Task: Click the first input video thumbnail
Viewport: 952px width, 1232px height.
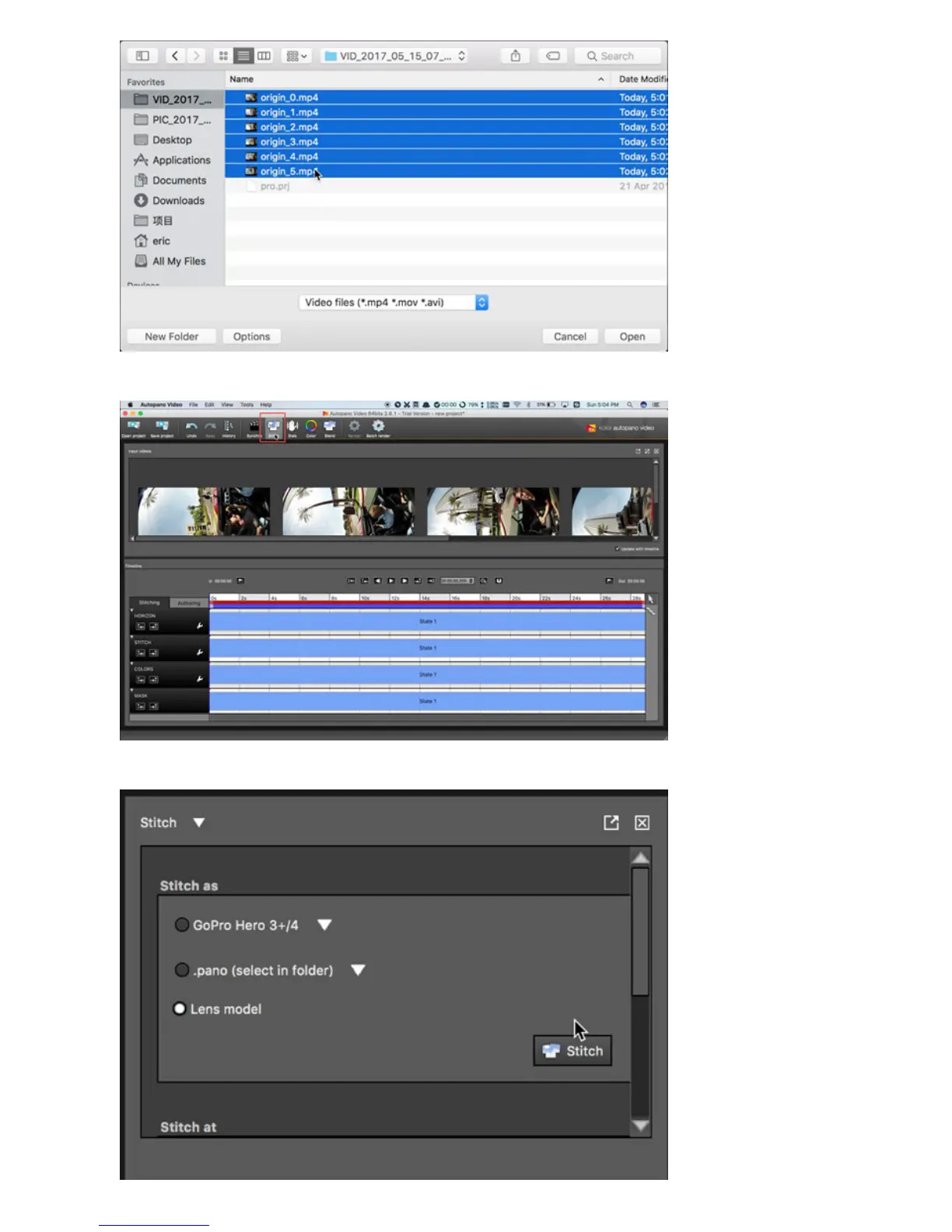Action: pos(204,511)
